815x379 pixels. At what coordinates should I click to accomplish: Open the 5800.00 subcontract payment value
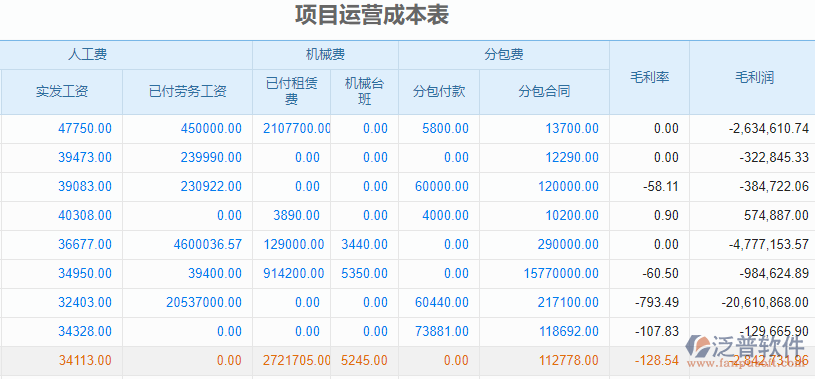point(445,128)
